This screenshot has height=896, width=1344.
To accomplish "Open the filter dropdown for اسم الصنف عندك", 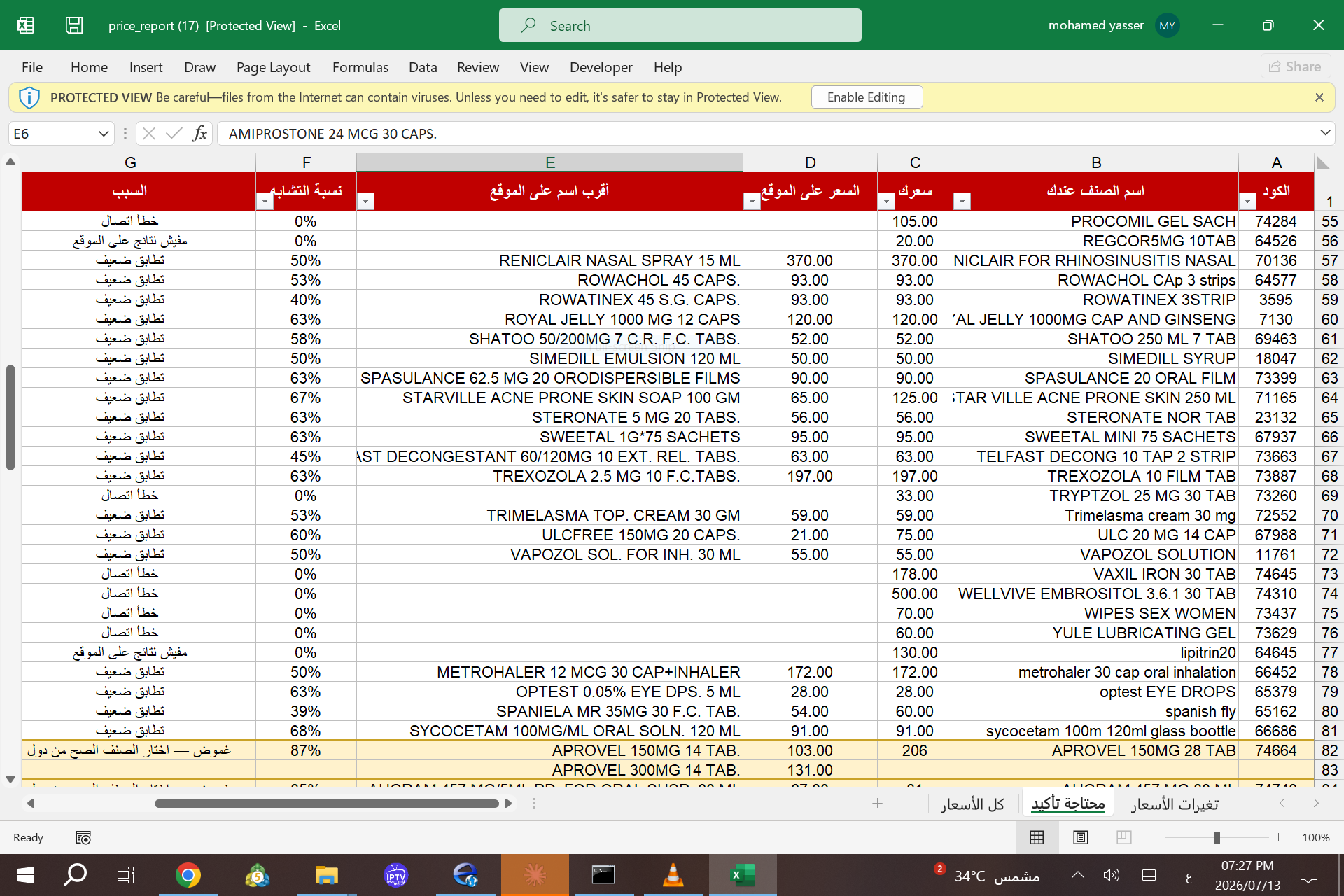I will (962, 202).
